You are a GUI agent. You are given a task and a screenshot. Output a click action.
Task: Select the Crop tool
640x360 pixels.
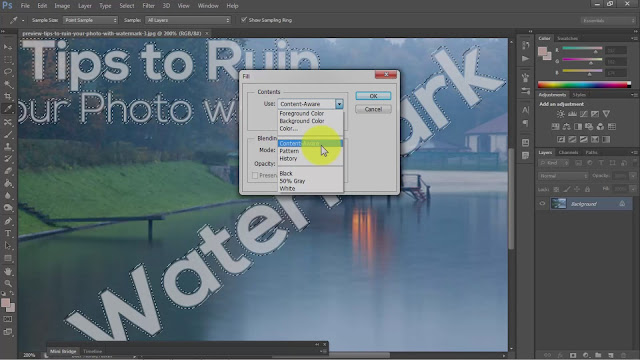click(x=8, y=97)
